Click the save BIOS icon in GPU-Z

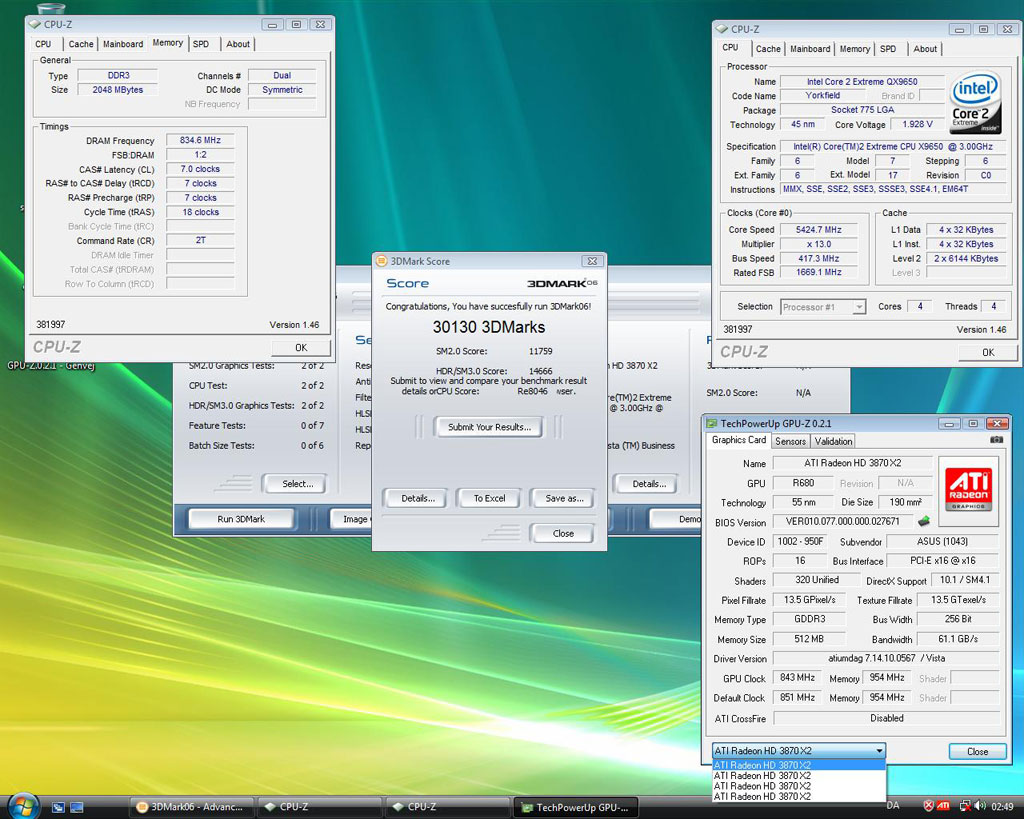pos(923,521)
